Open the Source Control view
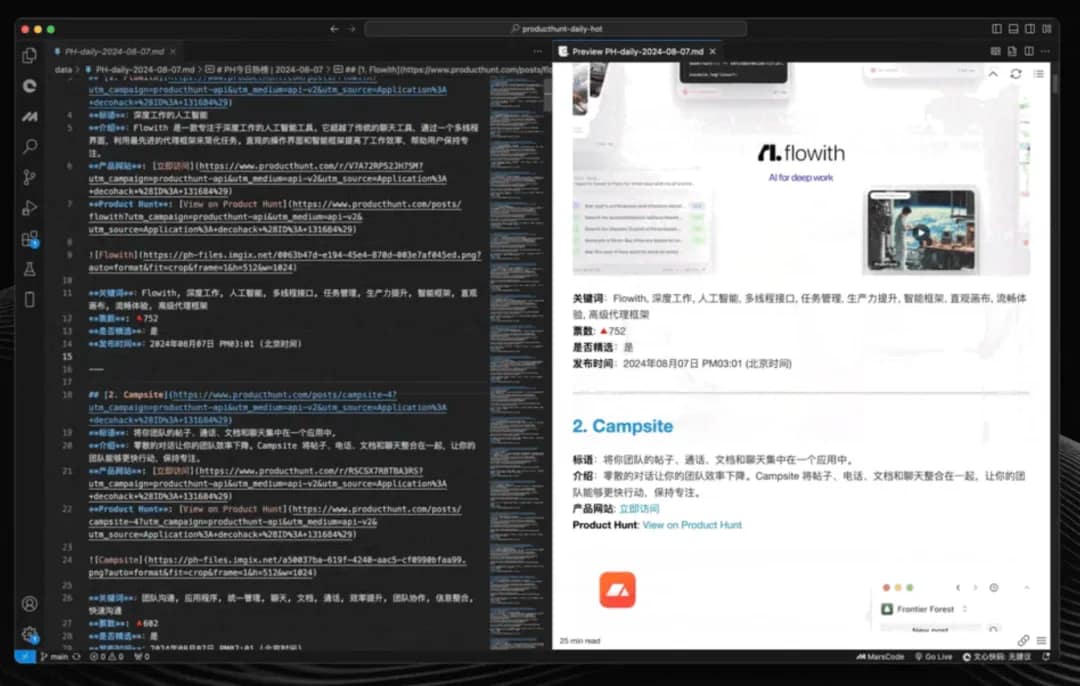 coord(30,177)
